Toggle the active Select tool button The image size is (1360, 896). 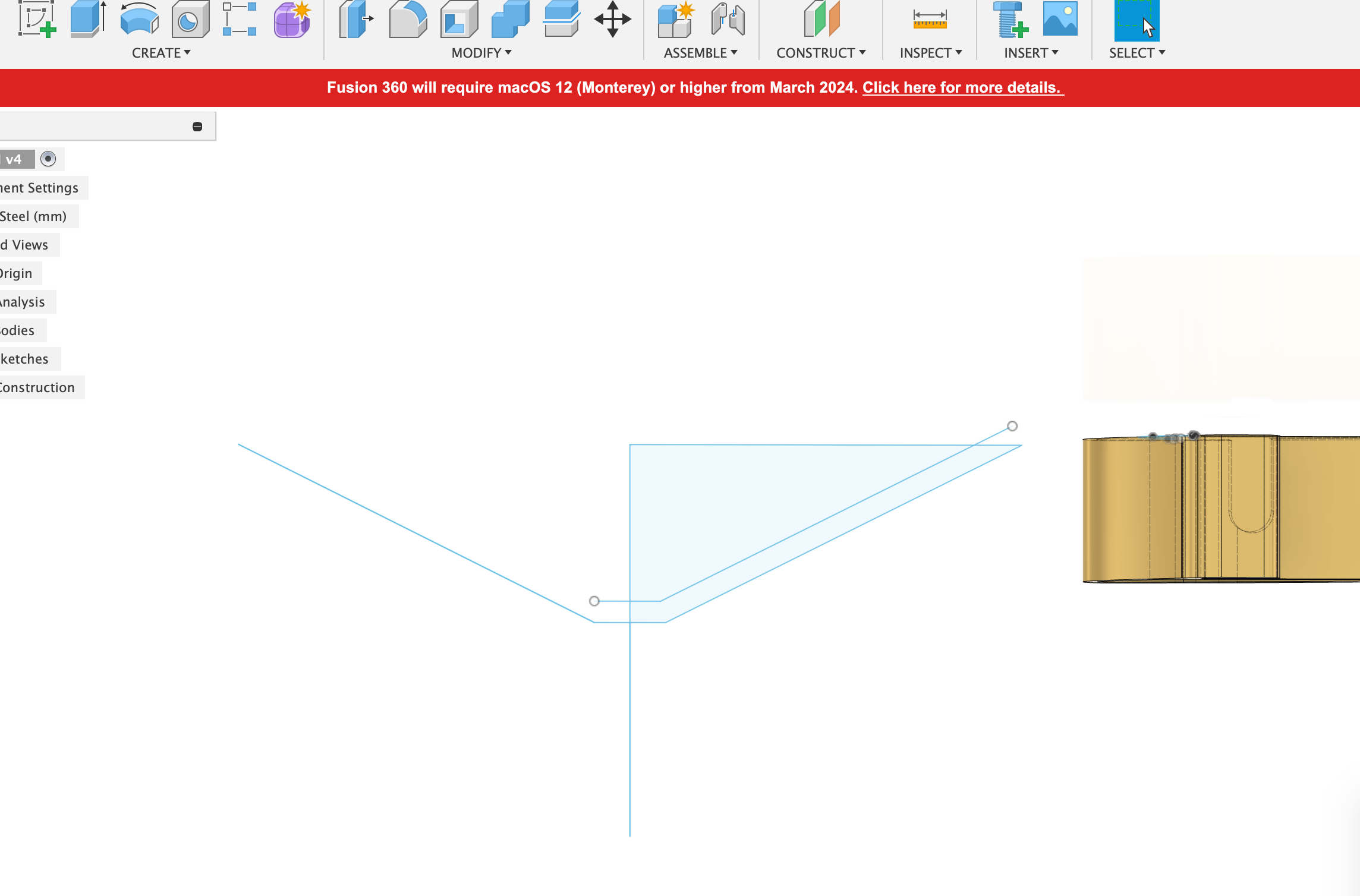1136,19
